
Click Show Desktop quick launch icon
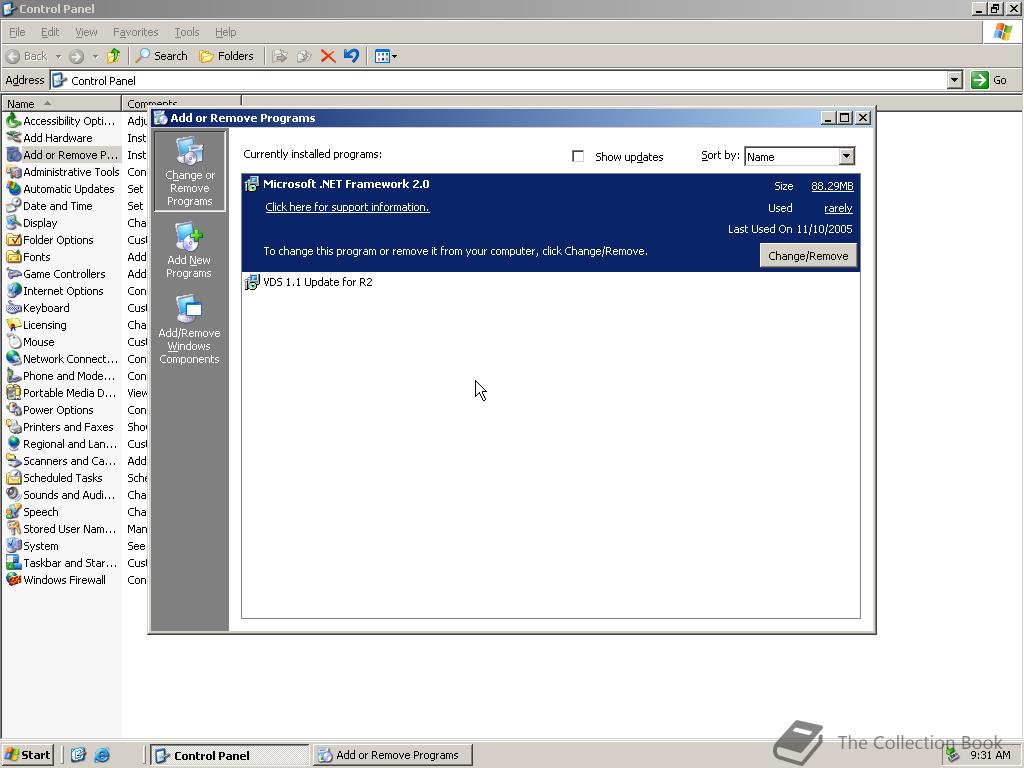78,755
